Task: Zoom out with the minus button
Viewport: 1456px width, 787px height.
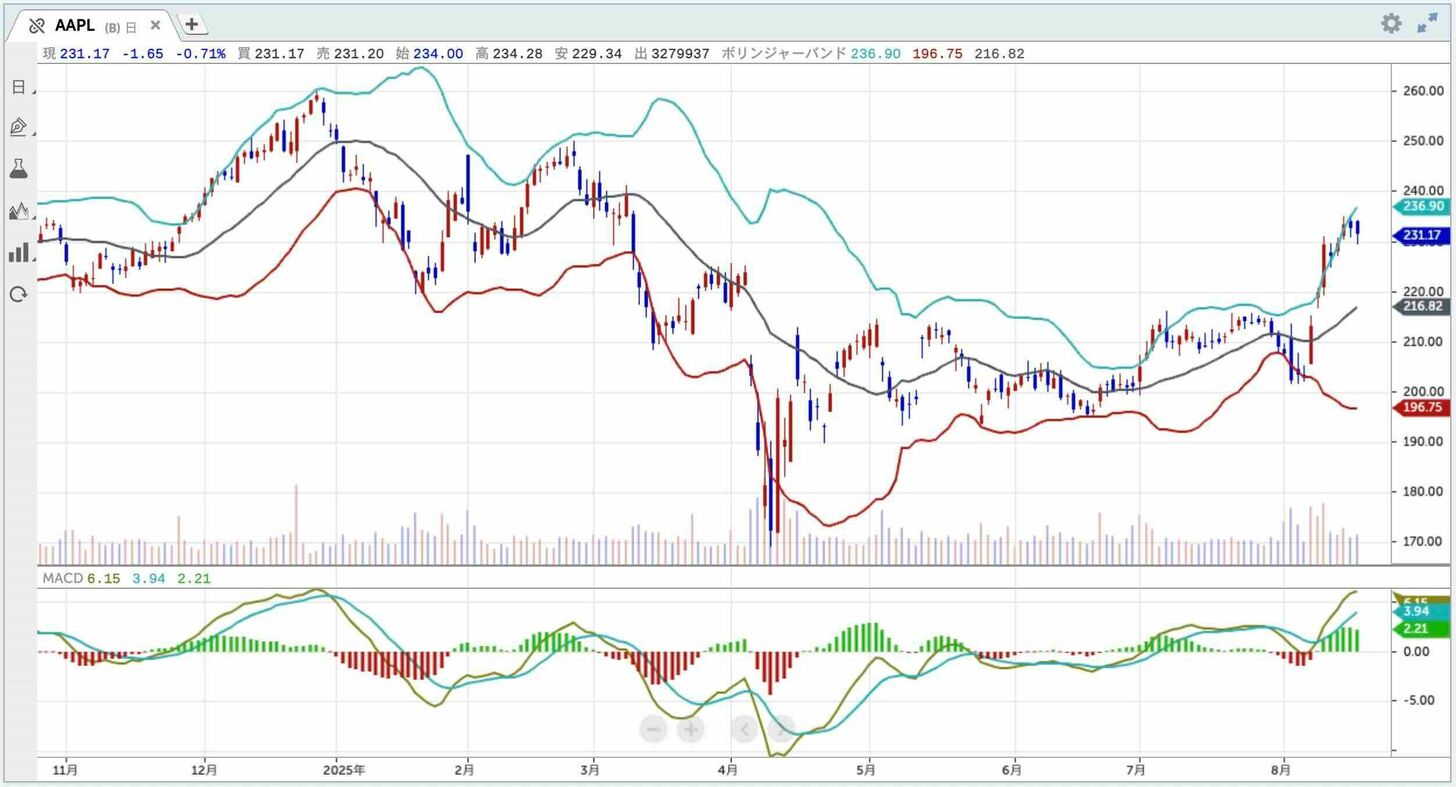Action: (x=653, y=729)
